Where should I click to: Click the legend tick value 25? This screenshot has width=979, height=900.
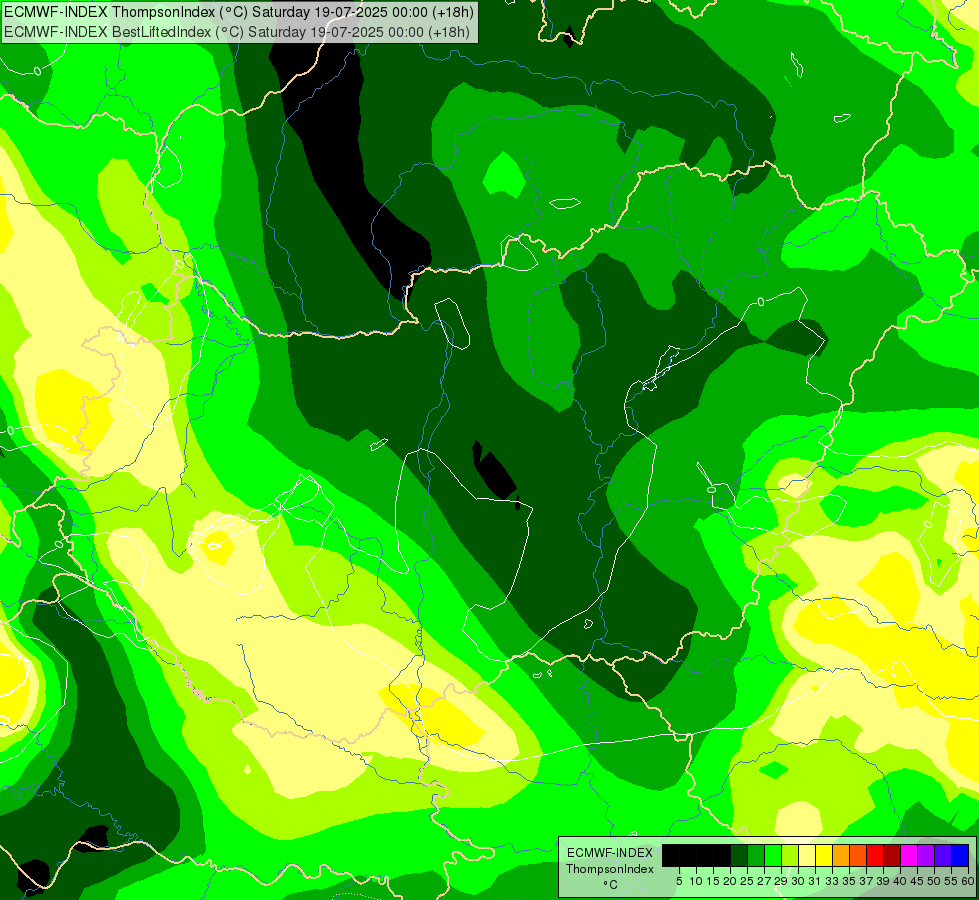click(x=747, y=881)
